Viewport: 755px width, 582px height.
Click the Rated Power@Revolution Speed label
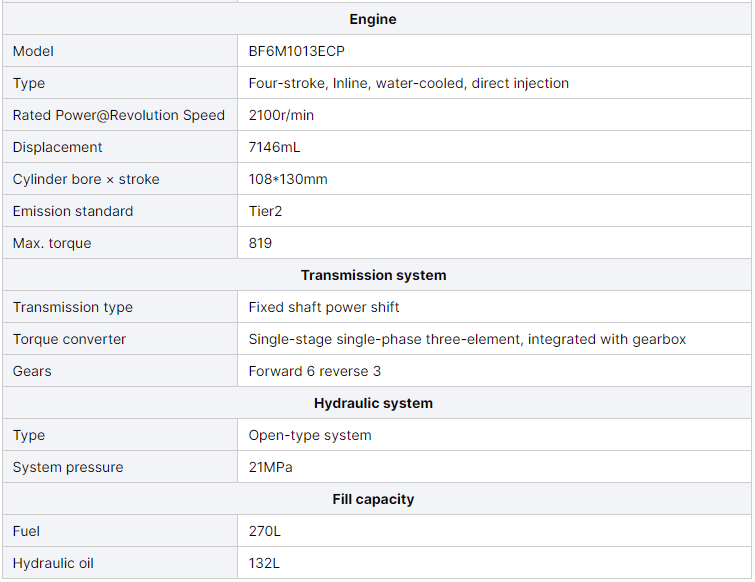click(119, 115)
